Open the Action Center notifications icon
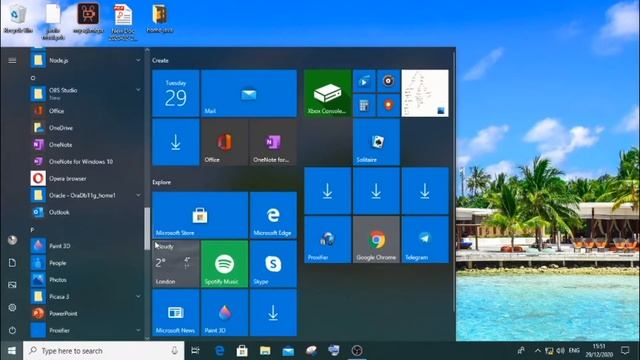The width and height of the screenshot is (640, 360). click(625, 351)
